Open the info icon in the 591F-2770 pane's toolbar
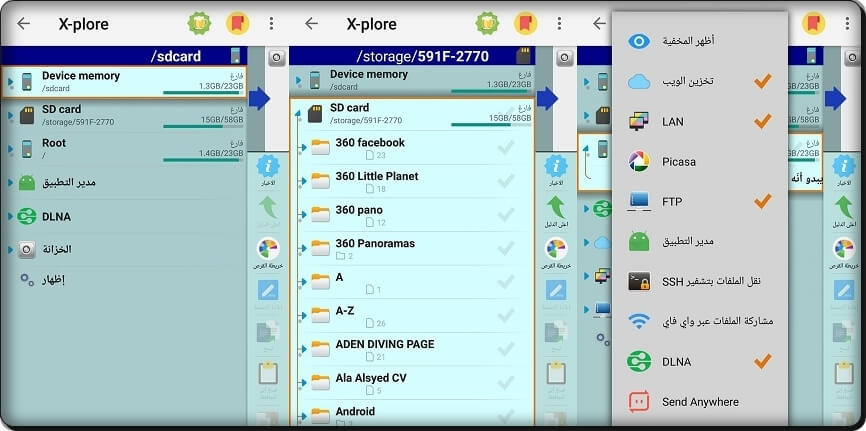 click(x=556, y=167)
